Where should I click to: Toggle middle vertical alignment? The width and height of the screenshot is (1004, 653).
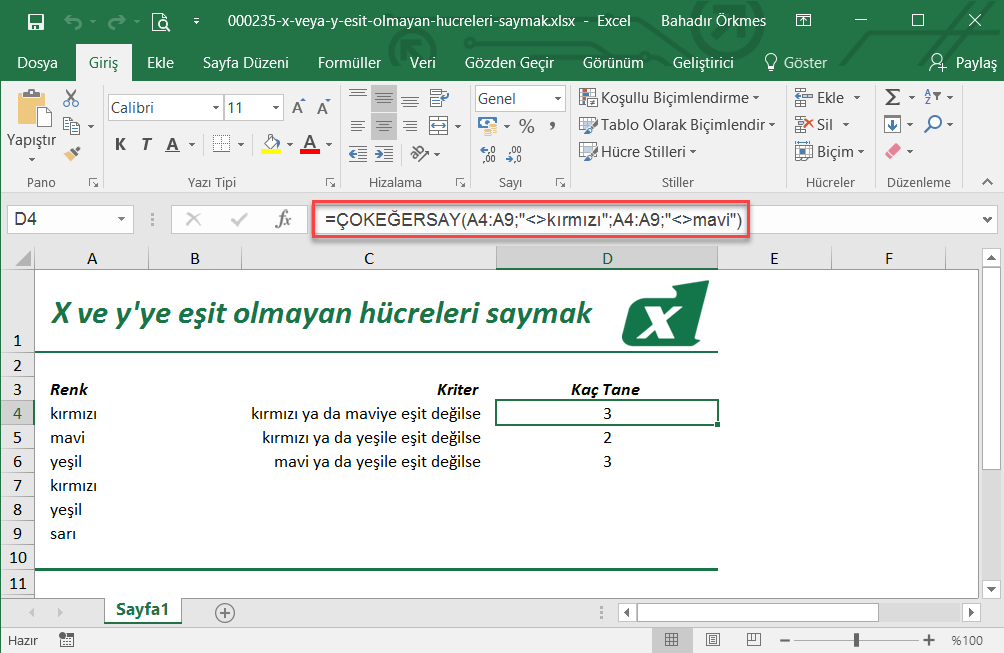(x=384, y=99)
